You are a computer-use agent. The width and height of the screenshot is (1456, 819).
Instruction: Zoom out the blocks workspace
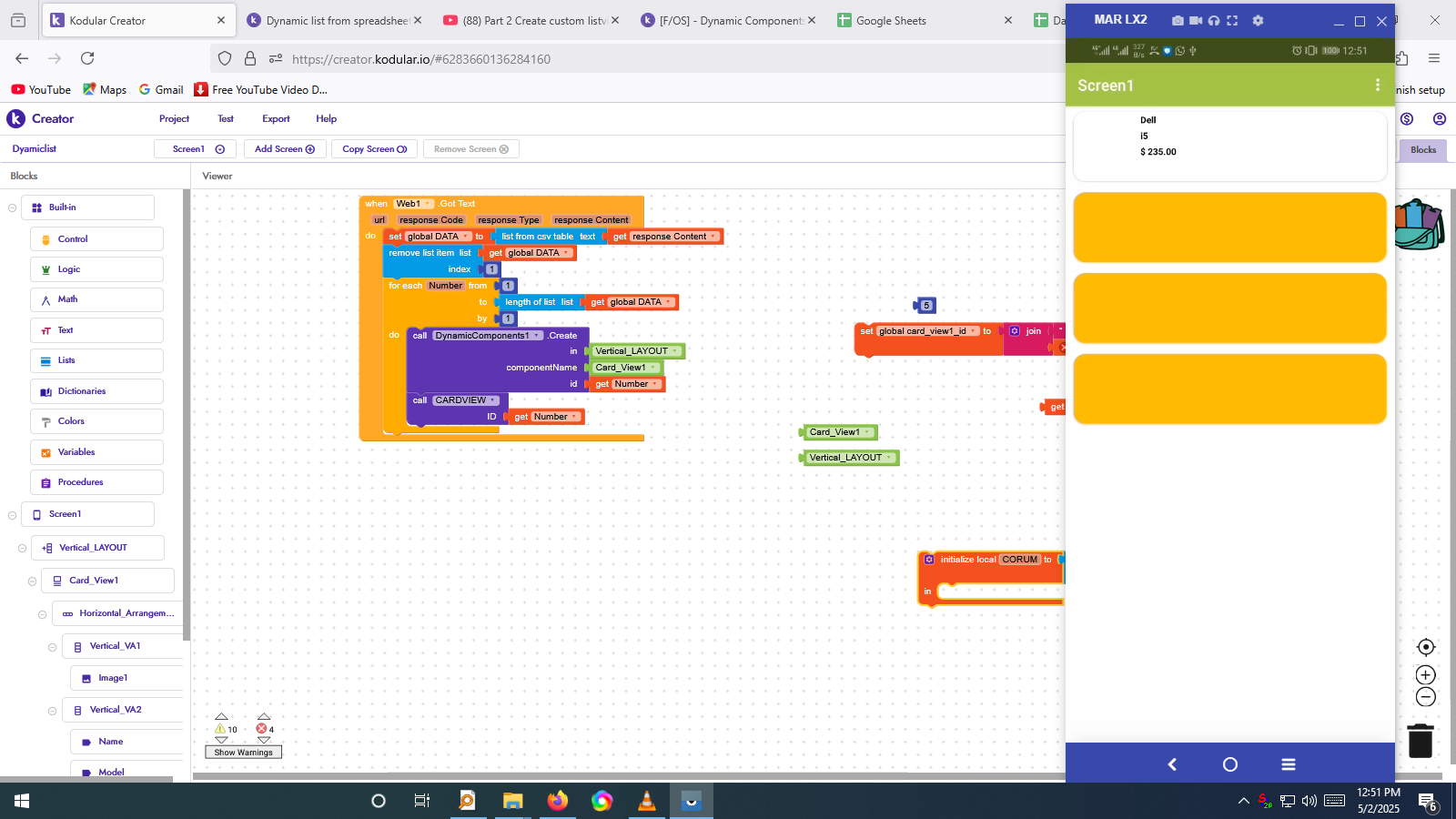click(x=1426, y=697)
